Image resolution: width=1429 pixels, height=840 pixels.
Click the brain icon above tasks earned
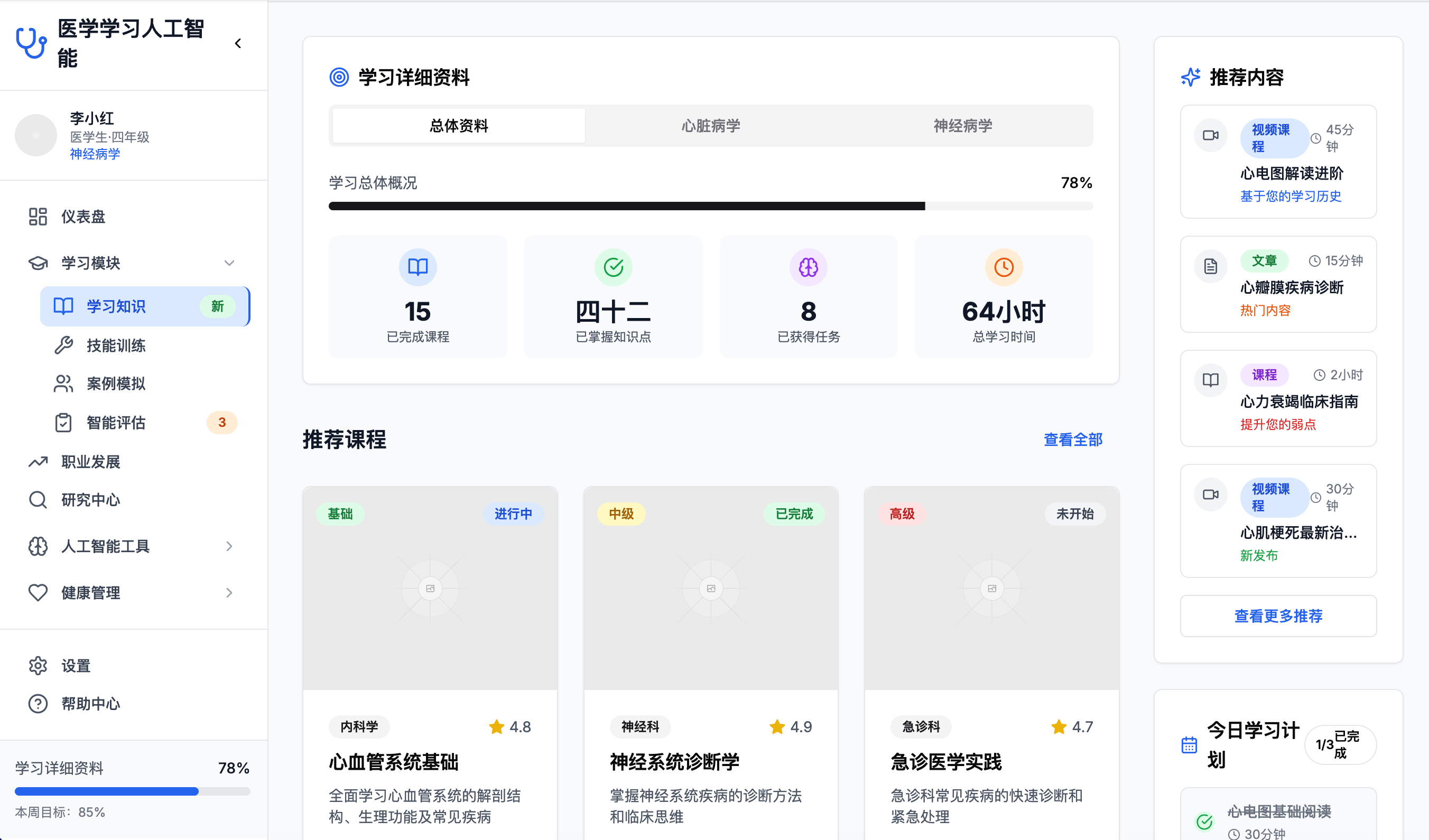pyautogui.click(x=808, y=267)
